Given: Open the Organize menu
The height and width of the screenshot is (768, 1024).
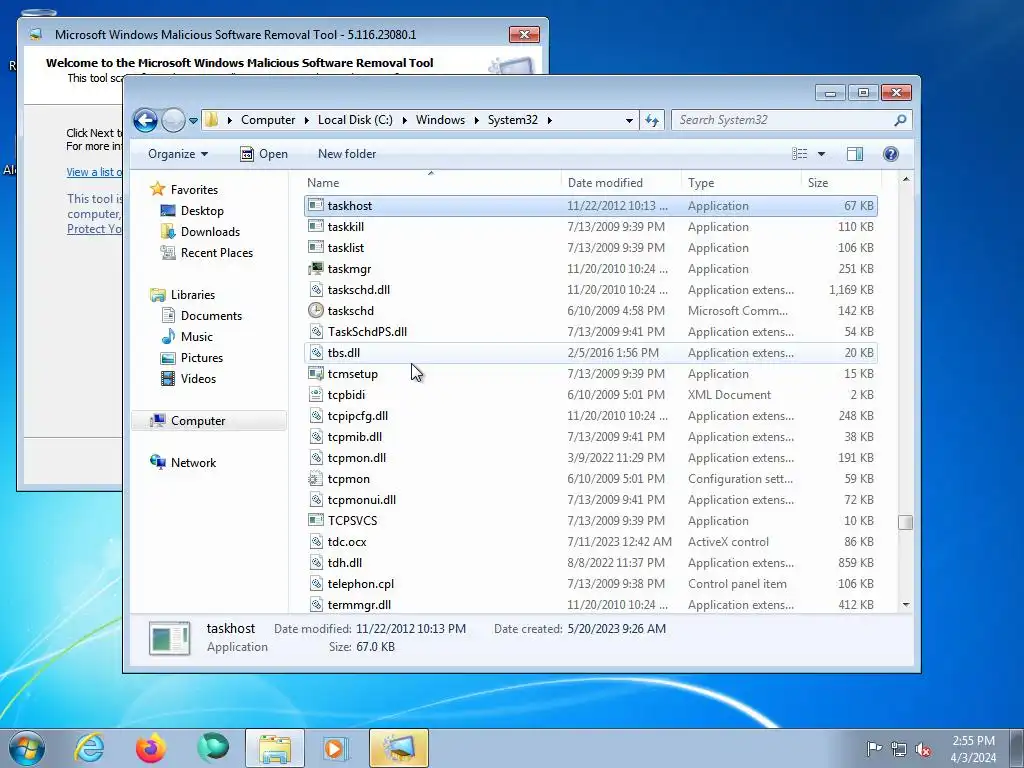Looking at the screenshot, I should pyautogui.click(x=178, y=154).
